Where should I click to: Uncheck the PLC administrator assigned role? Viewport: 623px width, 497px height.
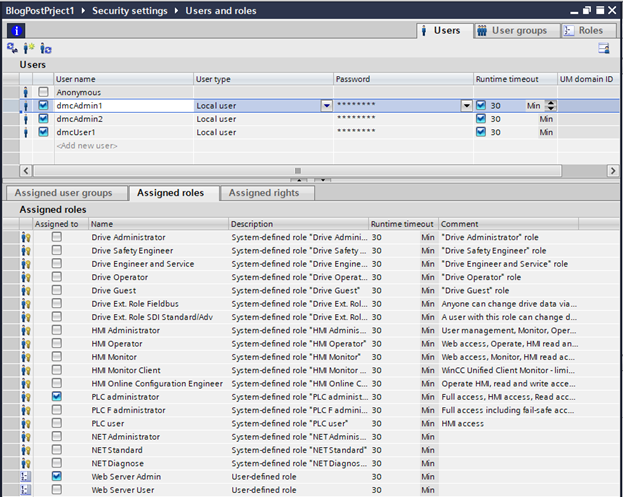tap(57, 395)
